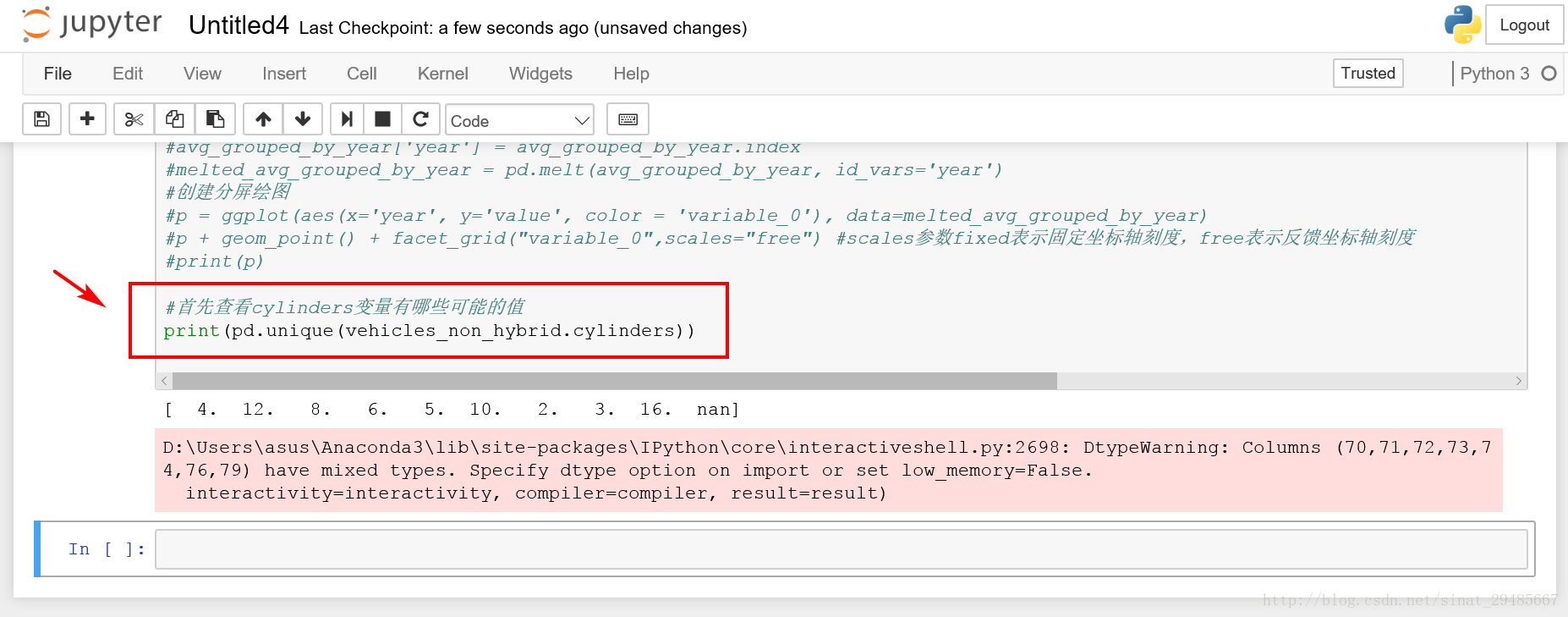Open the Insert menu
1568x617 pixels.
284,74
